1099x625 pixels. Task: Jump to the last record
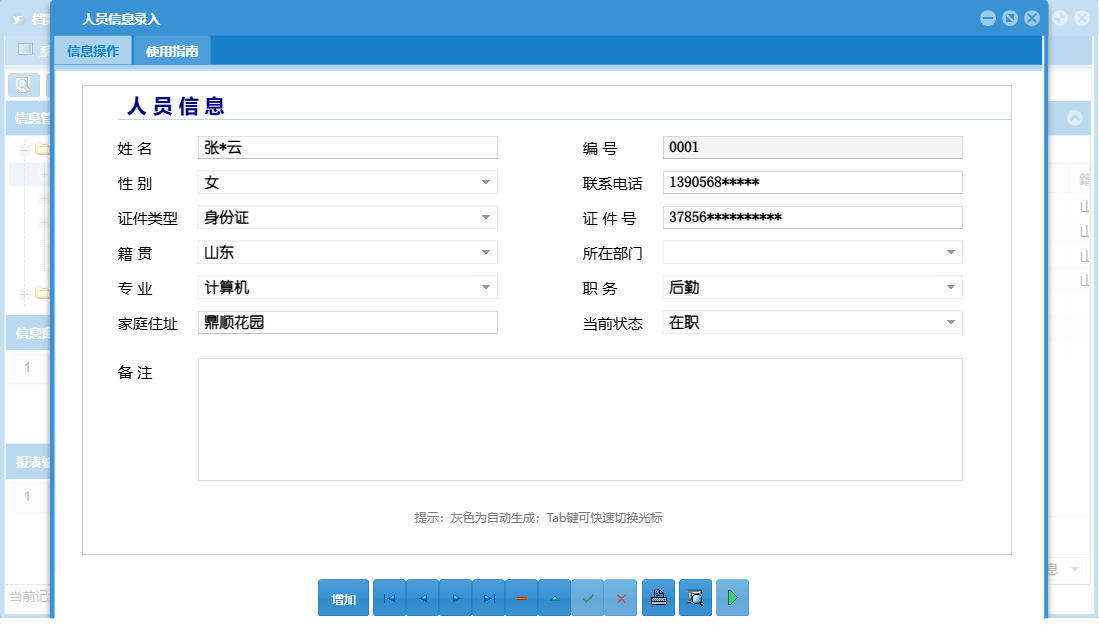[x=488, y=597]
